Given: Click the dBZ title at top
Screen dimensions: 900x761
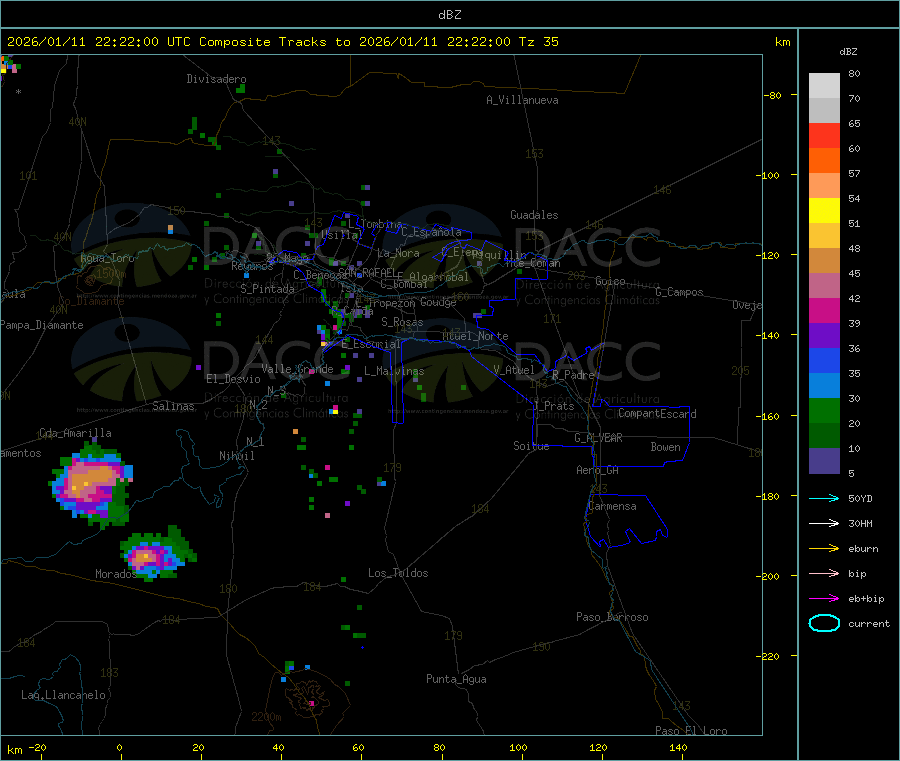Looking at the screenshot, I should (x=449, y=15).
